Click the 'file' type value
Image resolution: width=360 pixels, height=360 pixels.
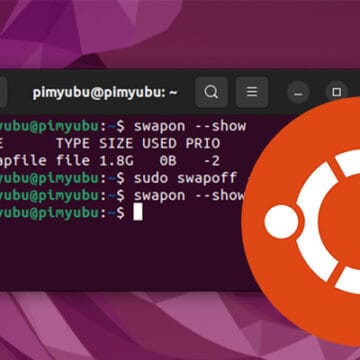pyautogui.click(x=73, y=161)
